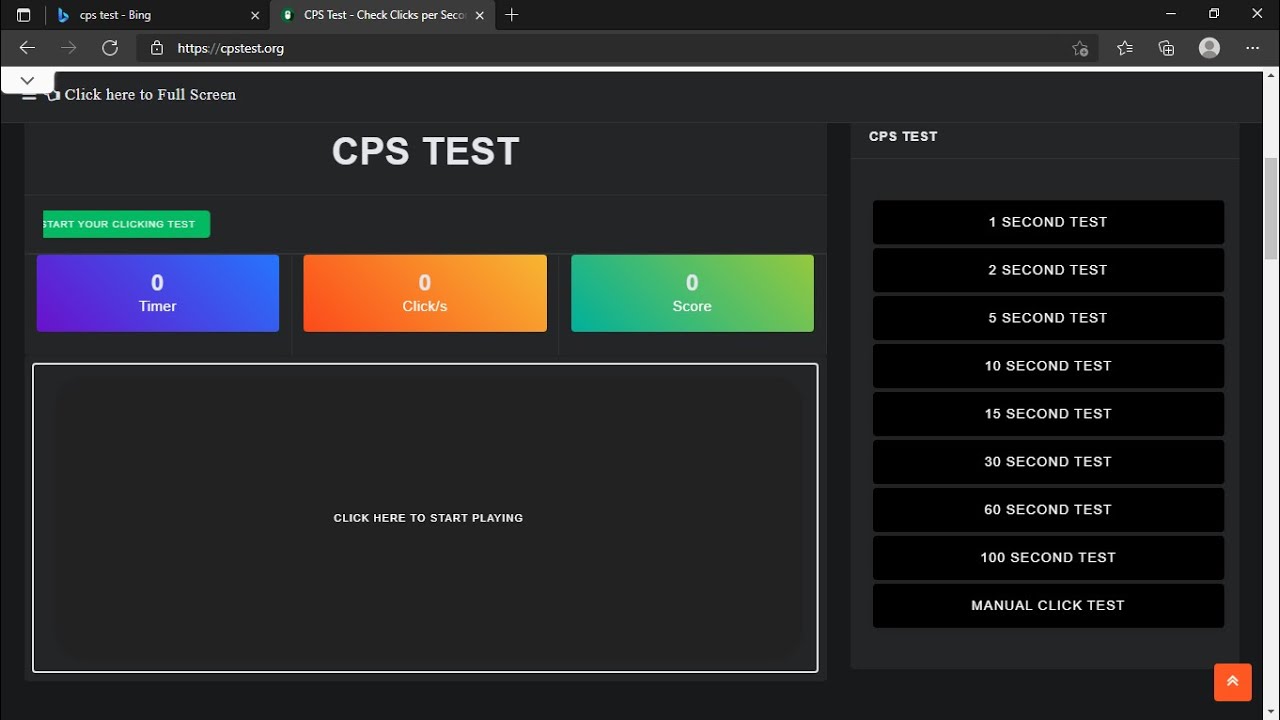Choose the MANUAL CLICK TEST button
1280x720 pixels.
click(x=1048, y=606)
